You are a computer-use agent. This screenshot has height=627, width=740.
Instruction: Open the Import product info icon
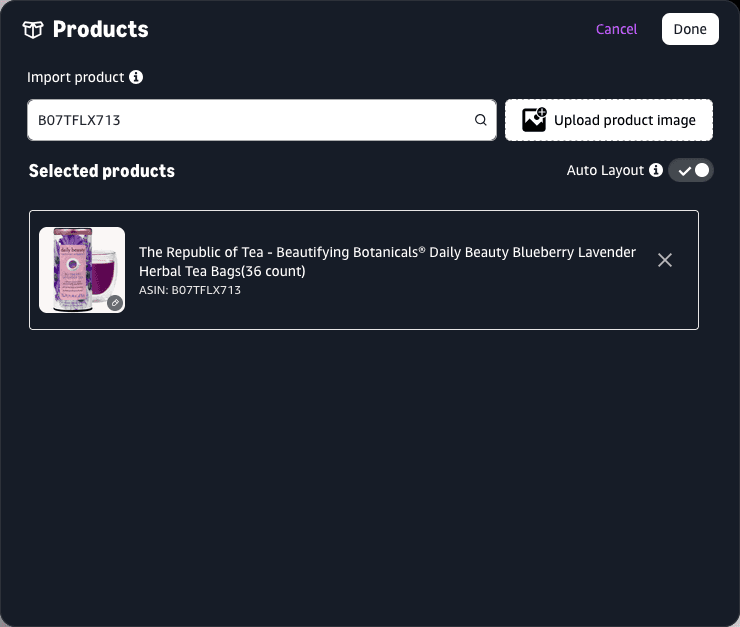[x=136, y=77]
